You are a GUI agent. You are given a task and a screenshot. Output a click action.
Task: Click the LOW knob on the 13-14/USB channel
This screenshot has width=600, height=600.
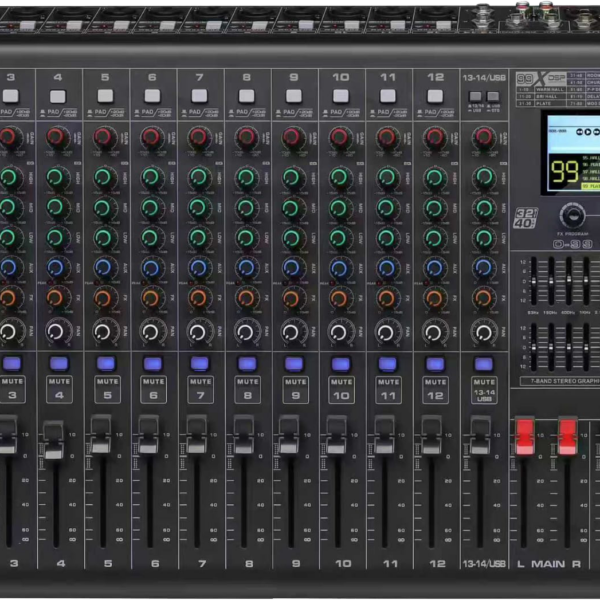484,238
